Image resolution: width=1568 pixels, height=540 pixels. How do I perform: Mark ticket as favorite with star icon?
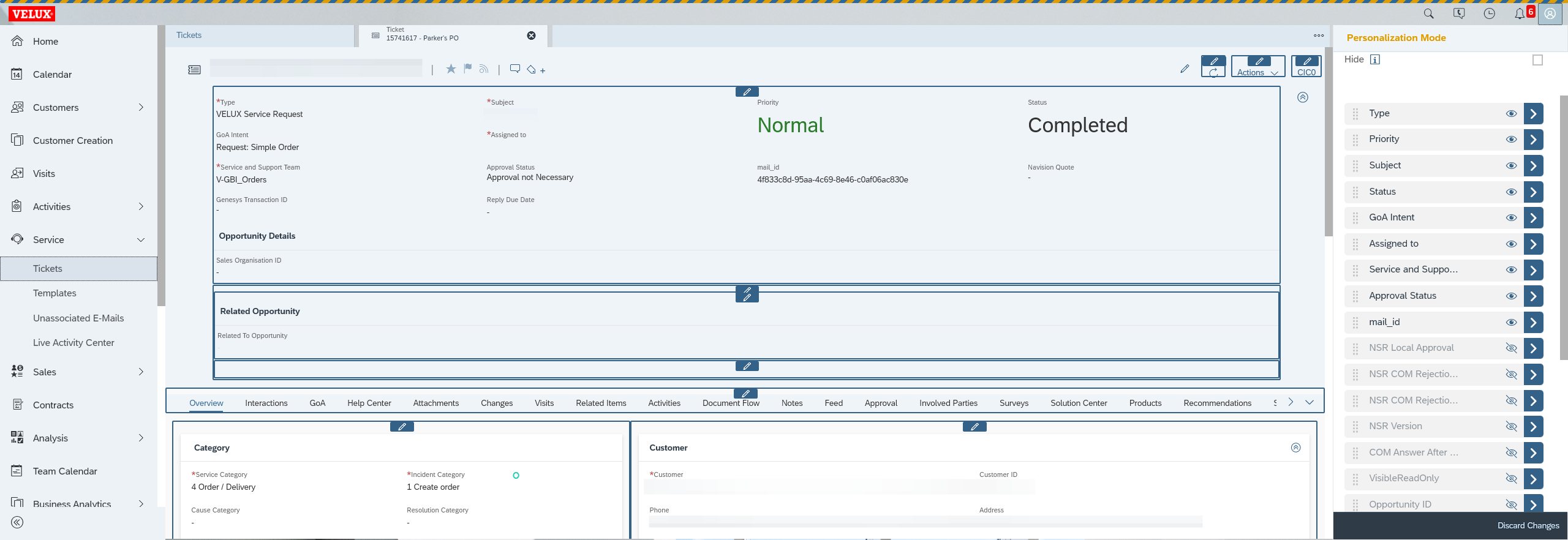[451, 69]
